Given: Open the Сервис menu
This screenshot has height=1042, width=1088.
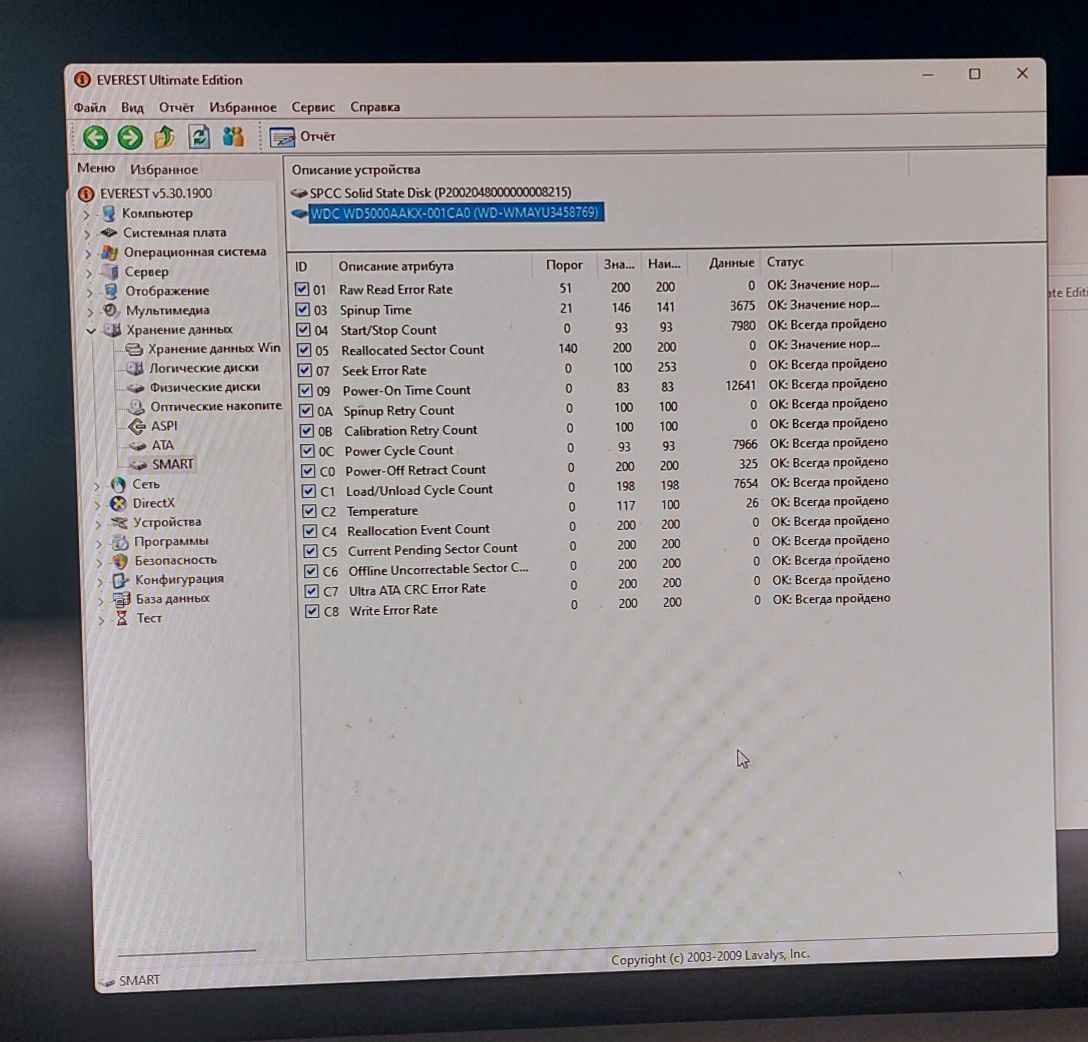Looking at the screenshot, I should point(313,108).
